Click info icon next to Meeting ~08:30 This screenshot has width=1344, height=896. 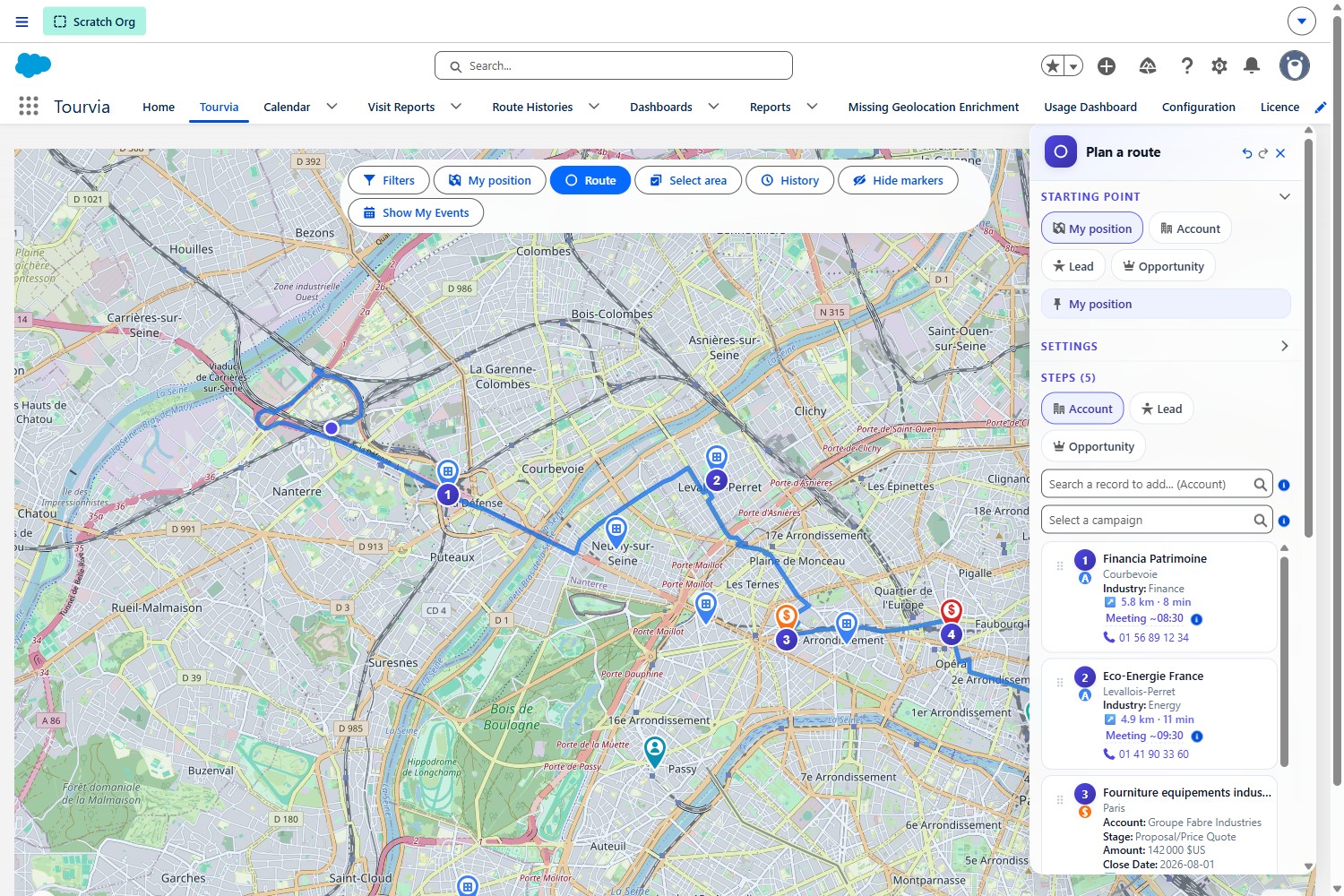(1196, 619)
